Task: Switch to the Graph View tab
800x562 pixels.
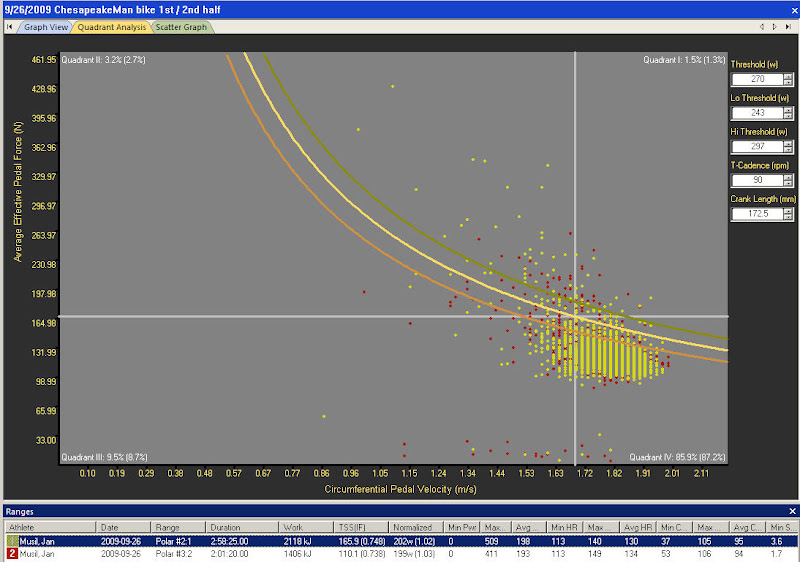Action: tap(43, 27)
